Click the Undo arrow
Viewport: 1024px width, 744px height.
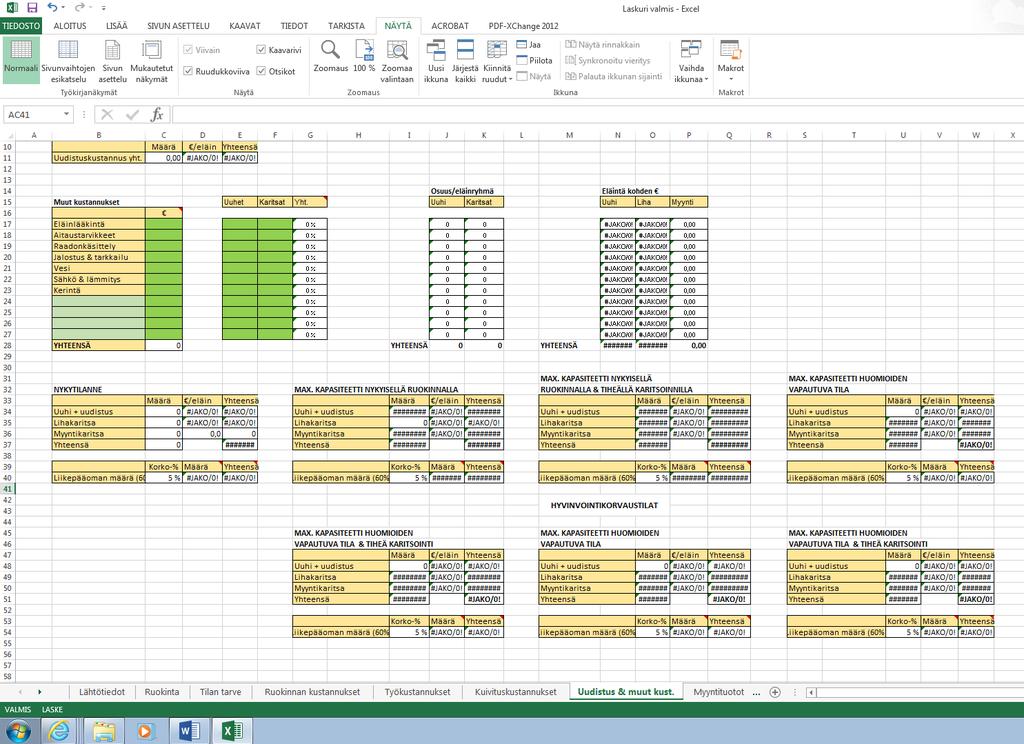pos(52,8)
